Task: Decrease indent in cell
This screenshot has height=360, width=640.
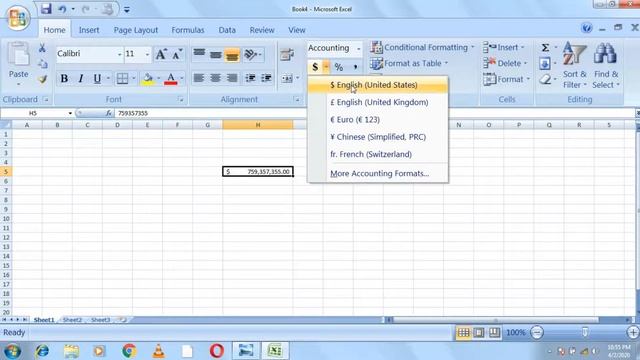Action: (250, 78)
